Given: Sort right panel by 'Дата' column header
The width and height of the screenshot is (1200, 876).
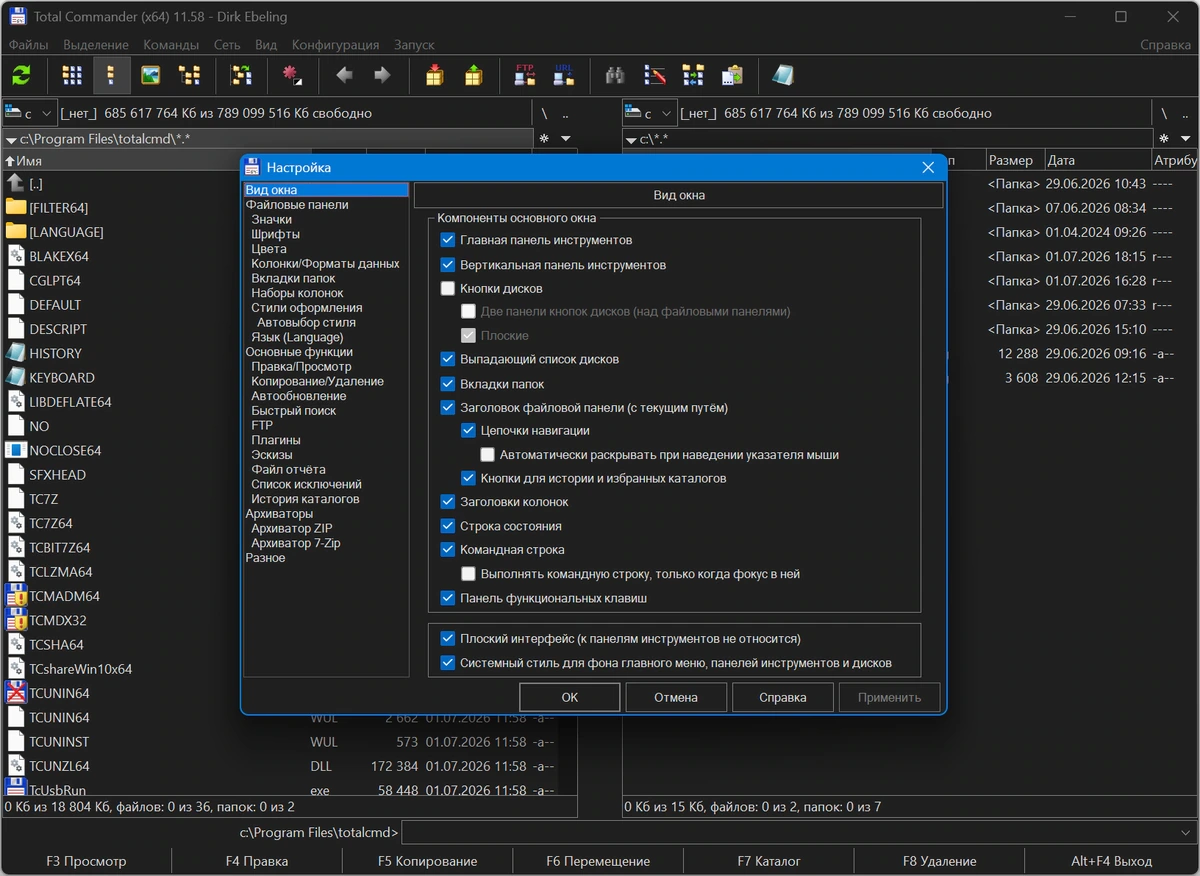Looking at the screenshot, I should click(1098, 160).
